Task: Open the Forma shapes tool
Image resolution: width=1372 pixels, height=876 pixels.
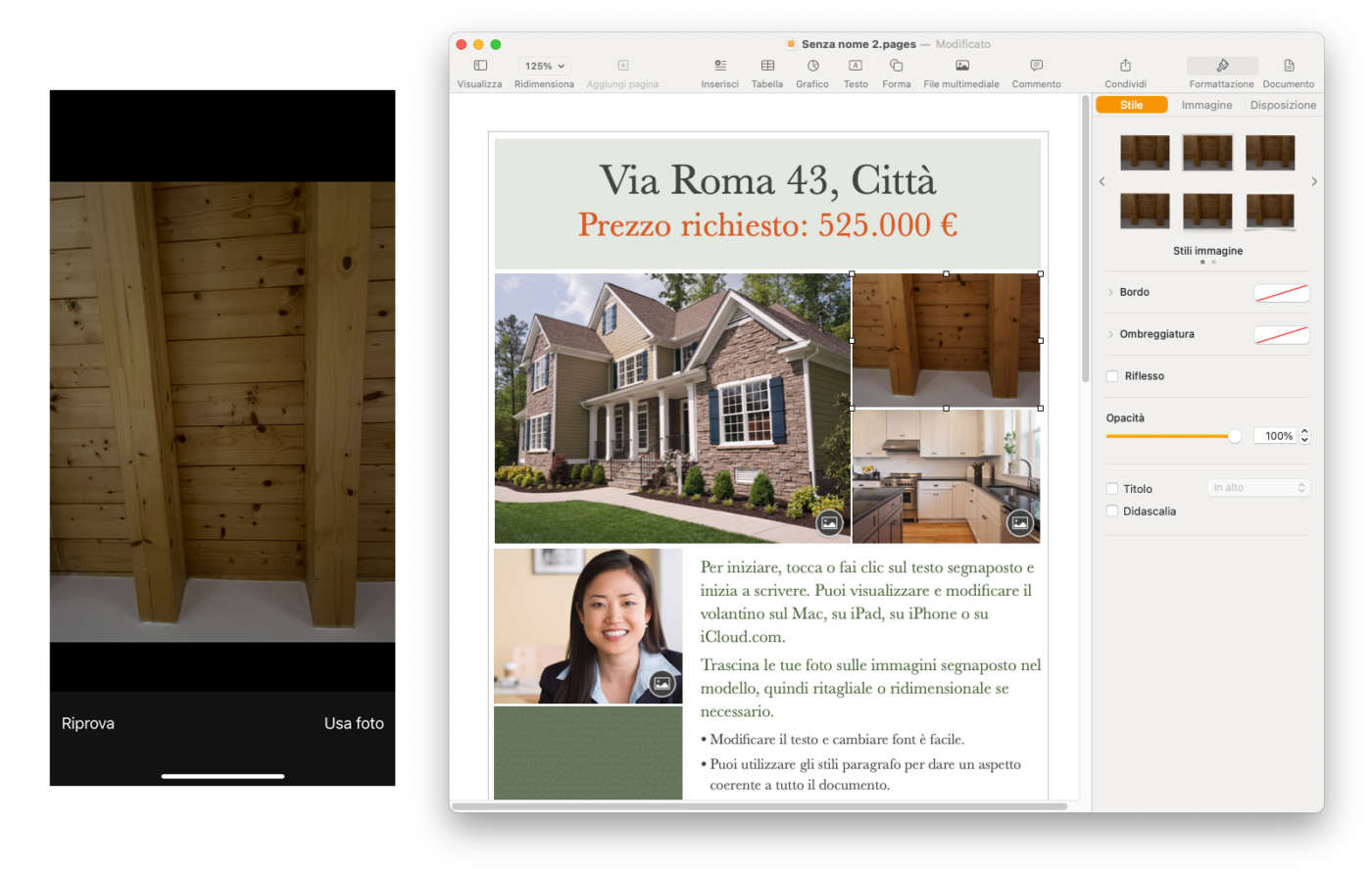Action: coord(896,66)
